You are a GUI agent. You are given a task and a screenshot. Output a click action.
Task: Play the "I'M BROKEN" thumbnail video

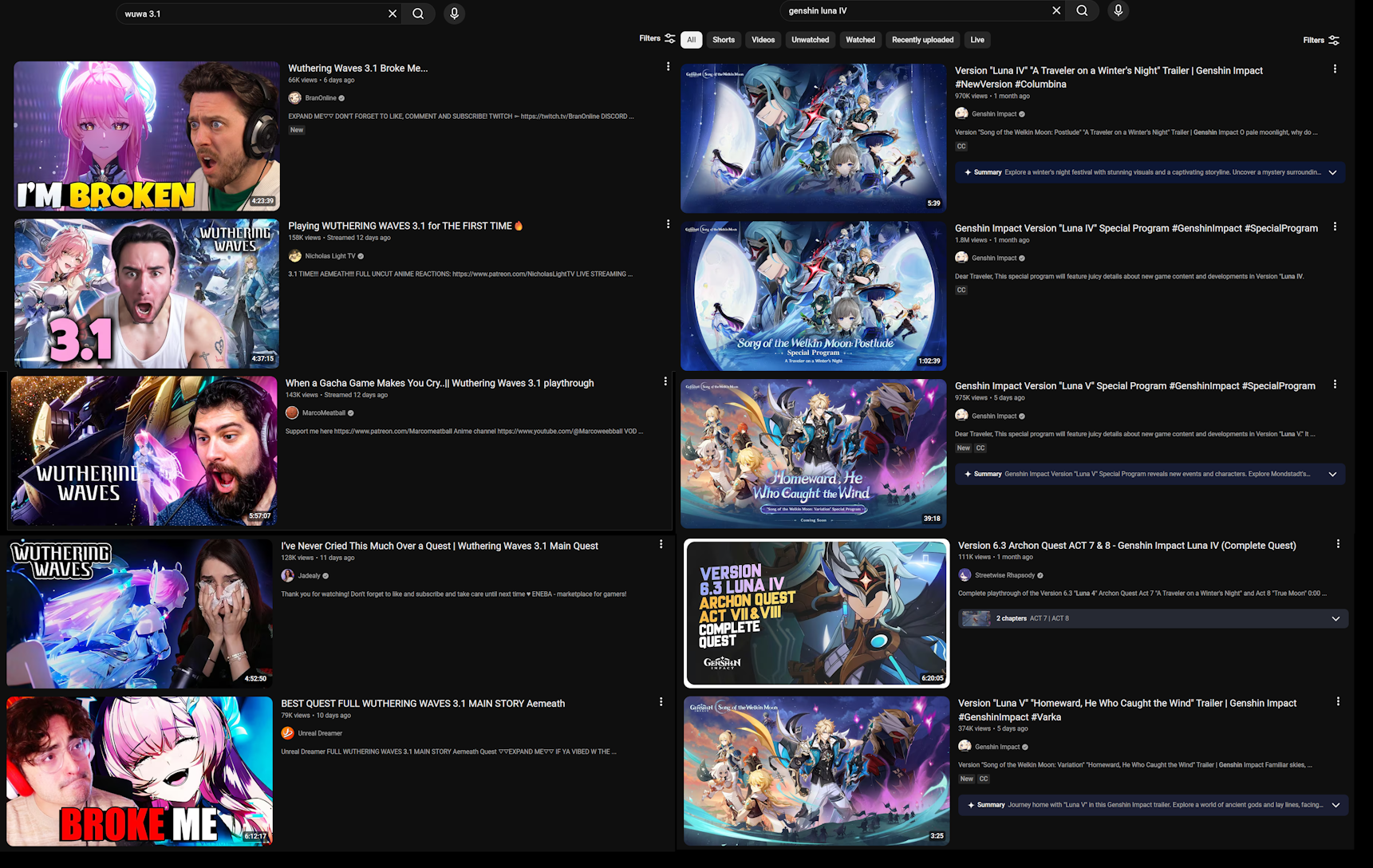147,136
